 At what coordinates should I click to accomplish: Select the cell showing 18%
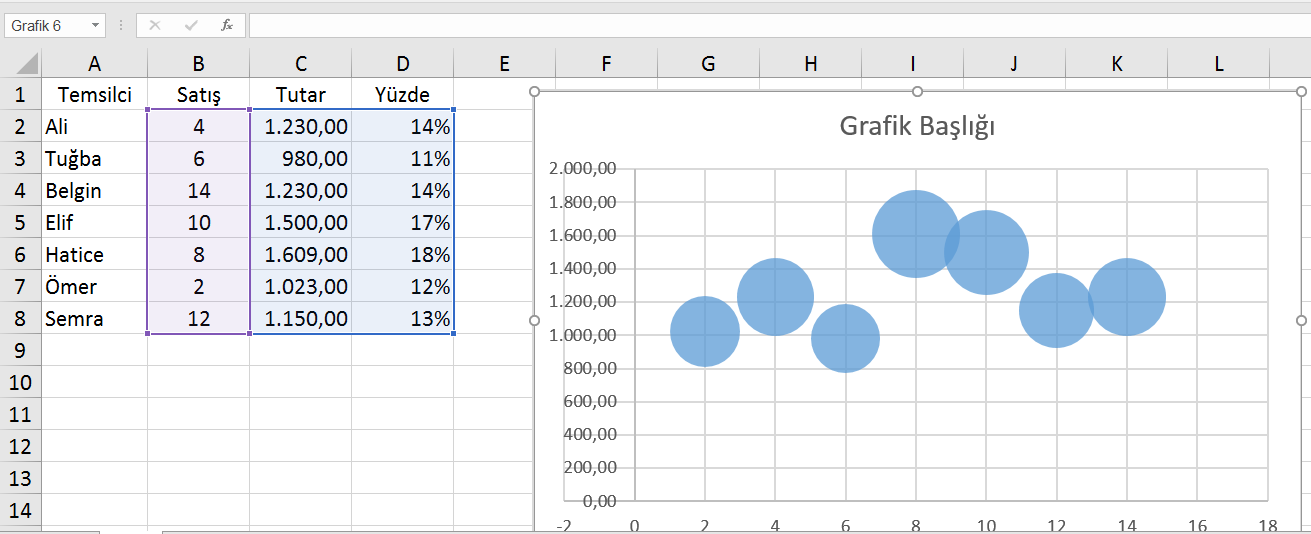pyautogui.click(x=402, y=255)
